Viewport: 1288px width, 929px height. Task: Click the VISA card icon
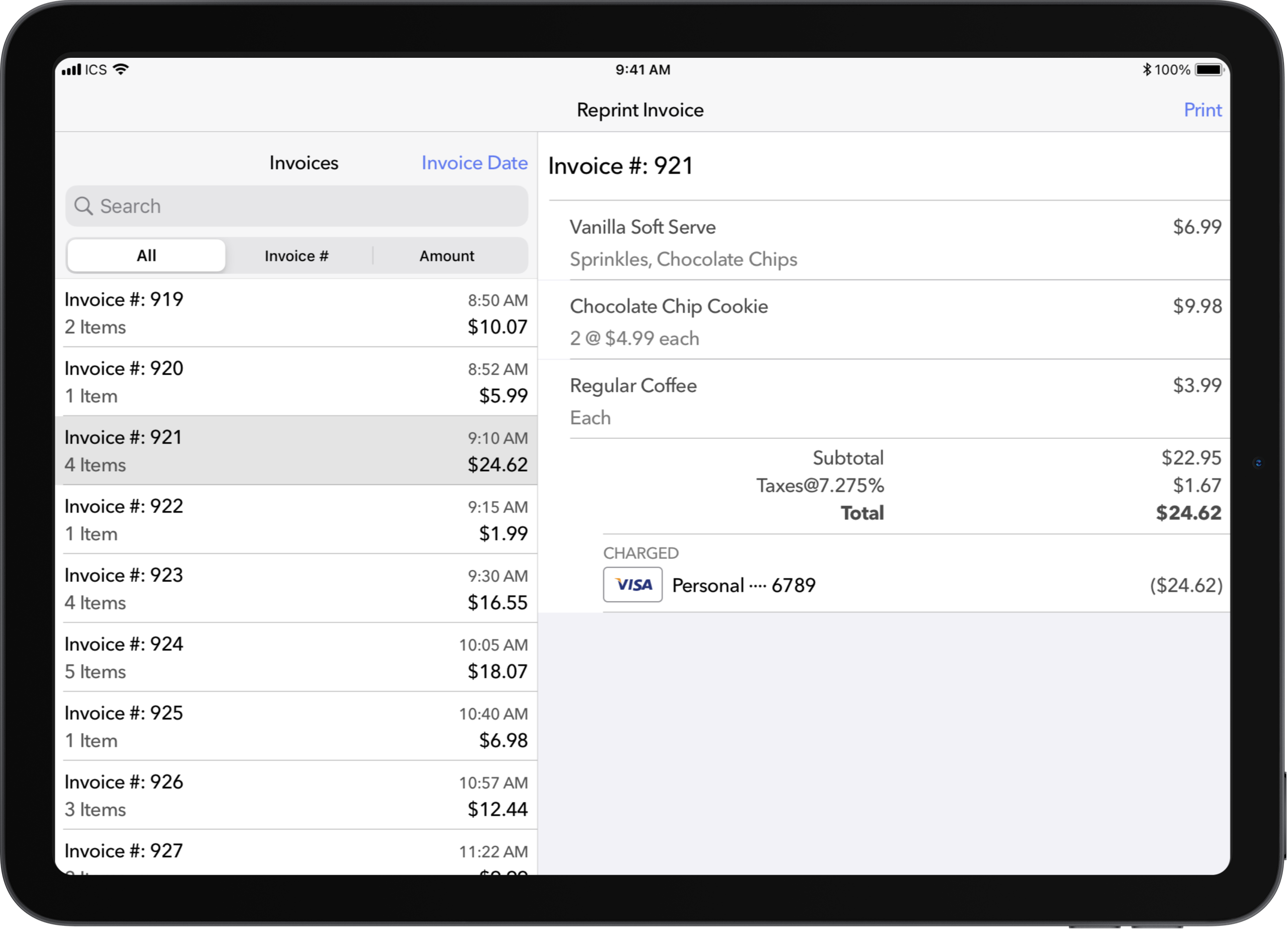tap(633, 585)
